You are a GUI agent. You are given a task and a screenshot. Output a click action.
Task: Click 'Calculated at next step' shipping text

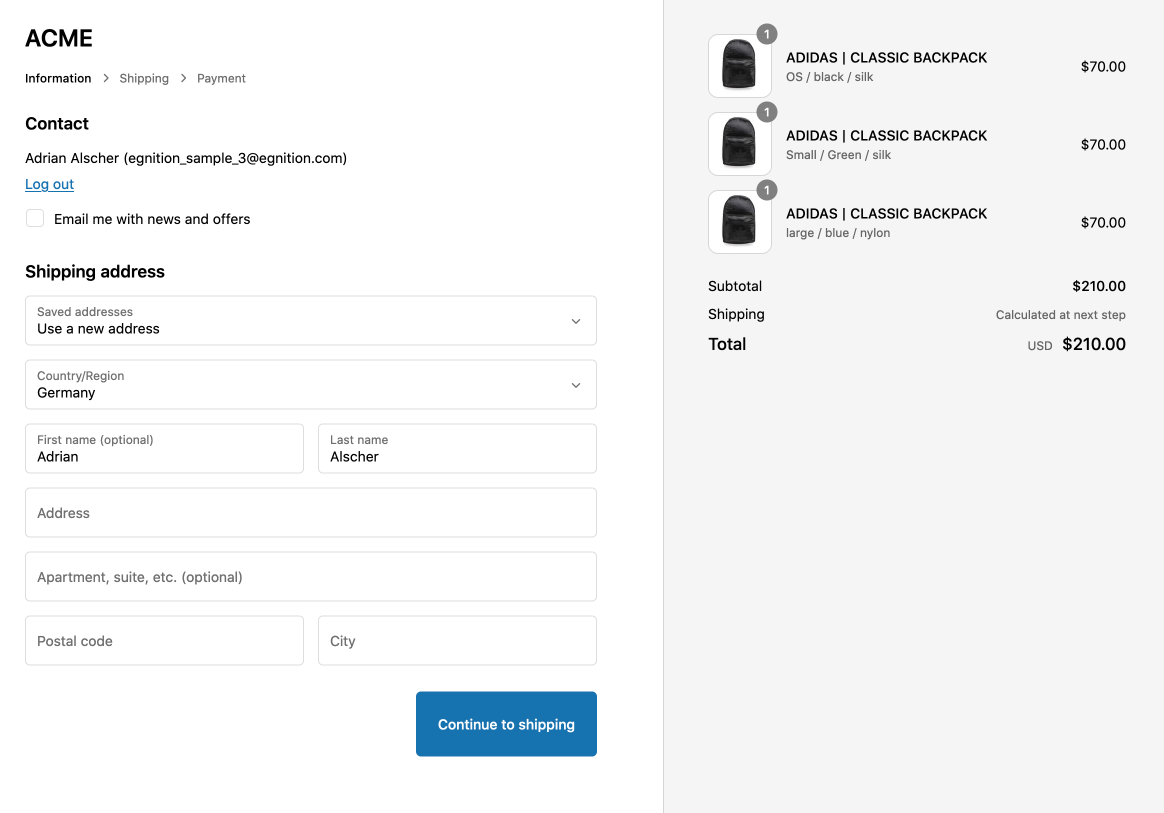(x=1060, y=315)
